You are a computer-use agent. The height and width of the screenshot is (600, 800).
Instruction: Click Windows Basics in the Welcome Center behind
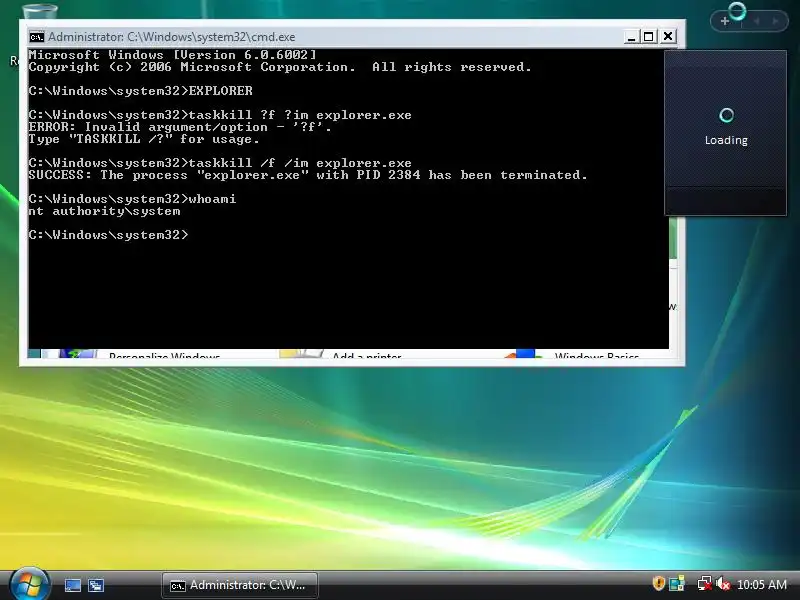pos(597,355)
